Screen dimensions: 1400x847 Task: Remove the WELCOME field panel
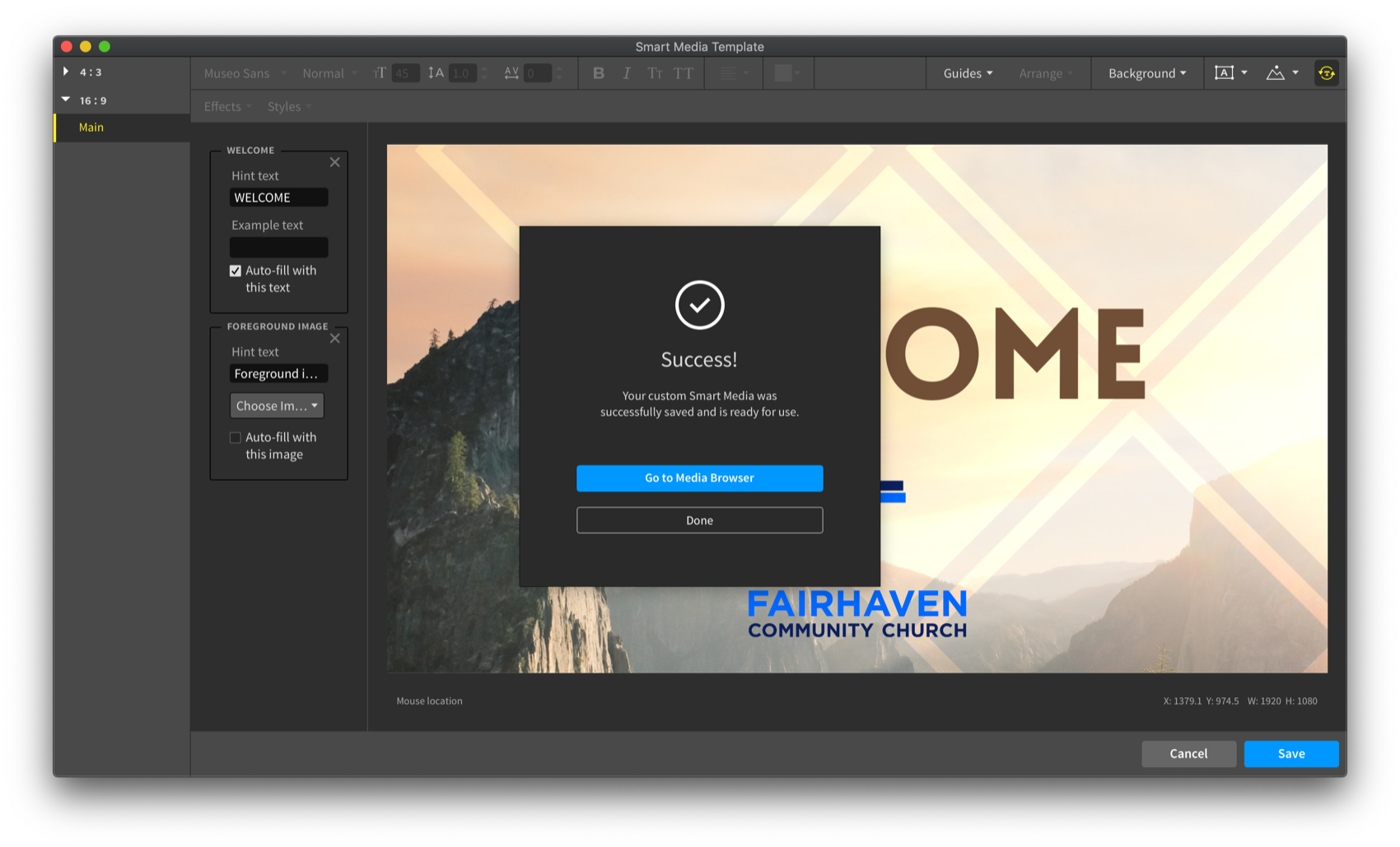point(335,162)
